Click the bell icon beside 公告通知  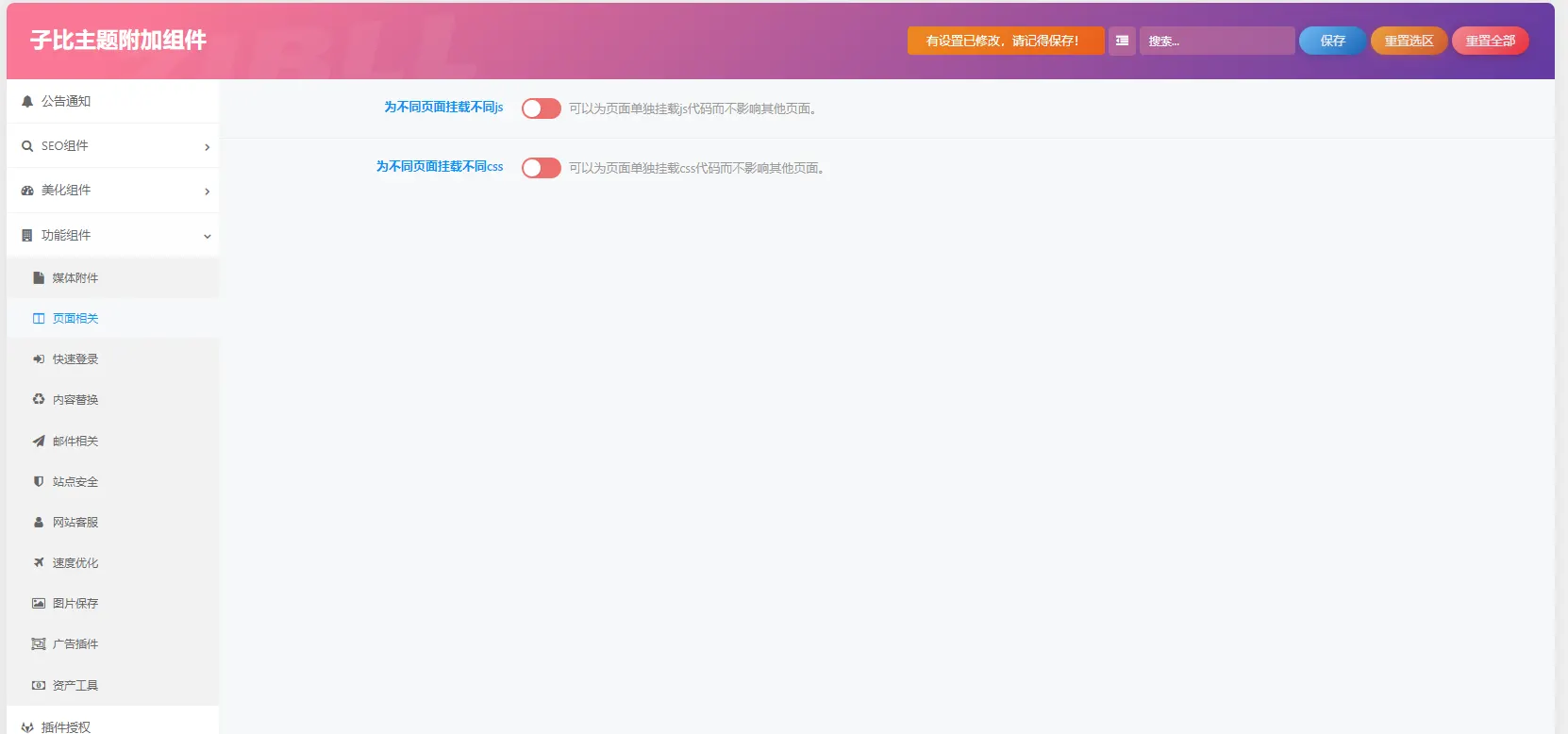(27, 102)
